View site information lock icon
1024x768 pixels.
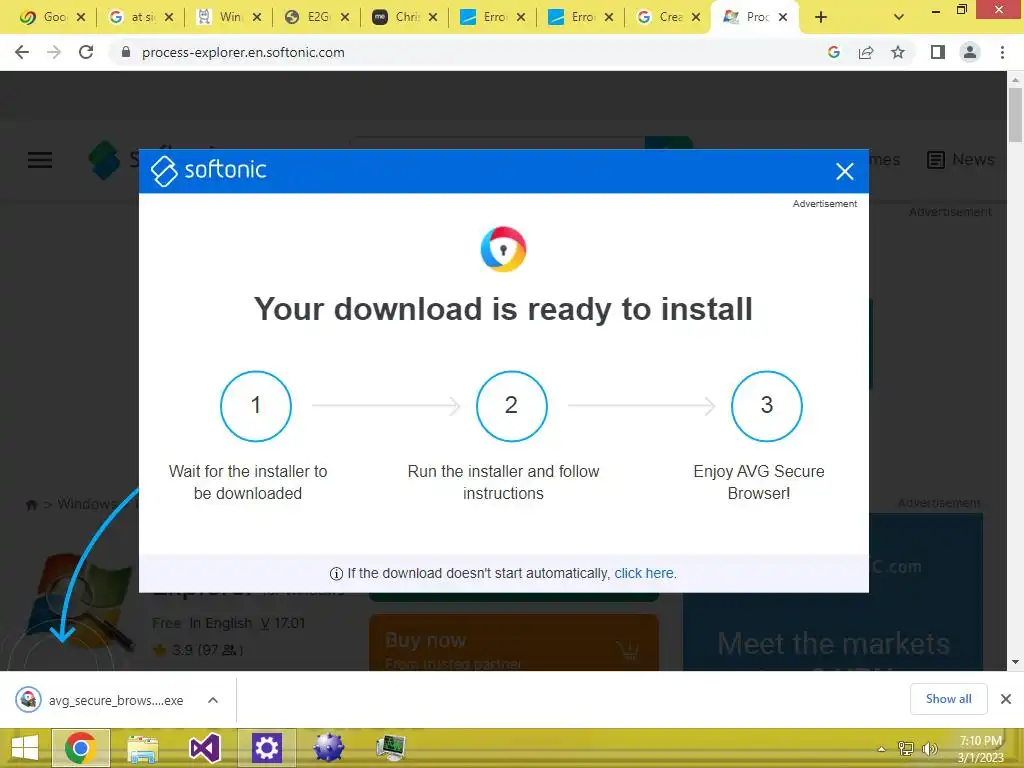(x=126, y=52)
